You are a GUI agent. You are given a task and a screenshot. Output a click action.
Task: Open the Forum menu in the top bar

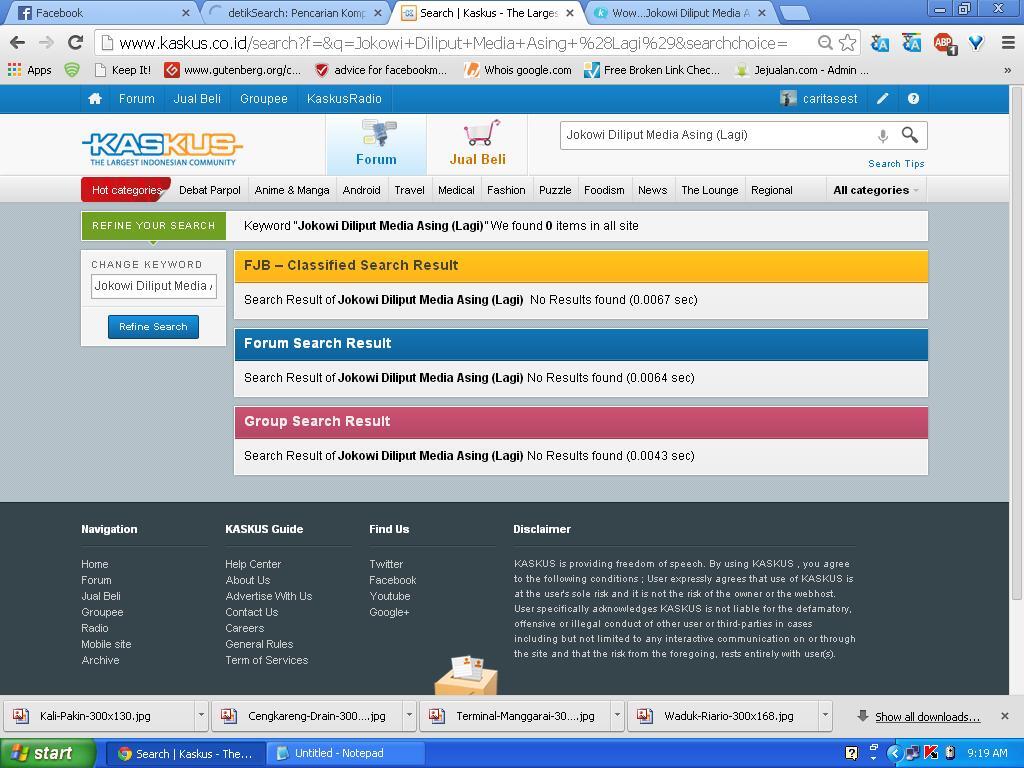tap(136, 99)
